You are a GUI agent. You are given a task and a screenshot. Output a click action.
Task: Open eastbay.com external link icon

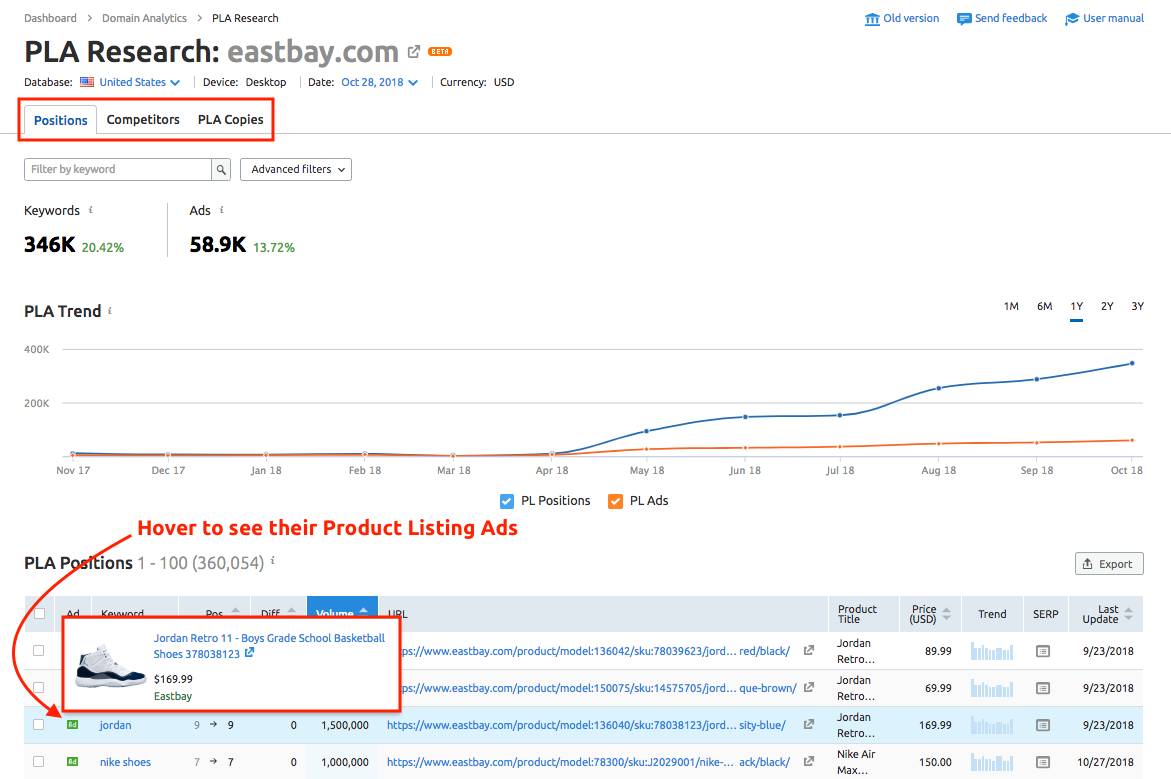click(414, 52)
